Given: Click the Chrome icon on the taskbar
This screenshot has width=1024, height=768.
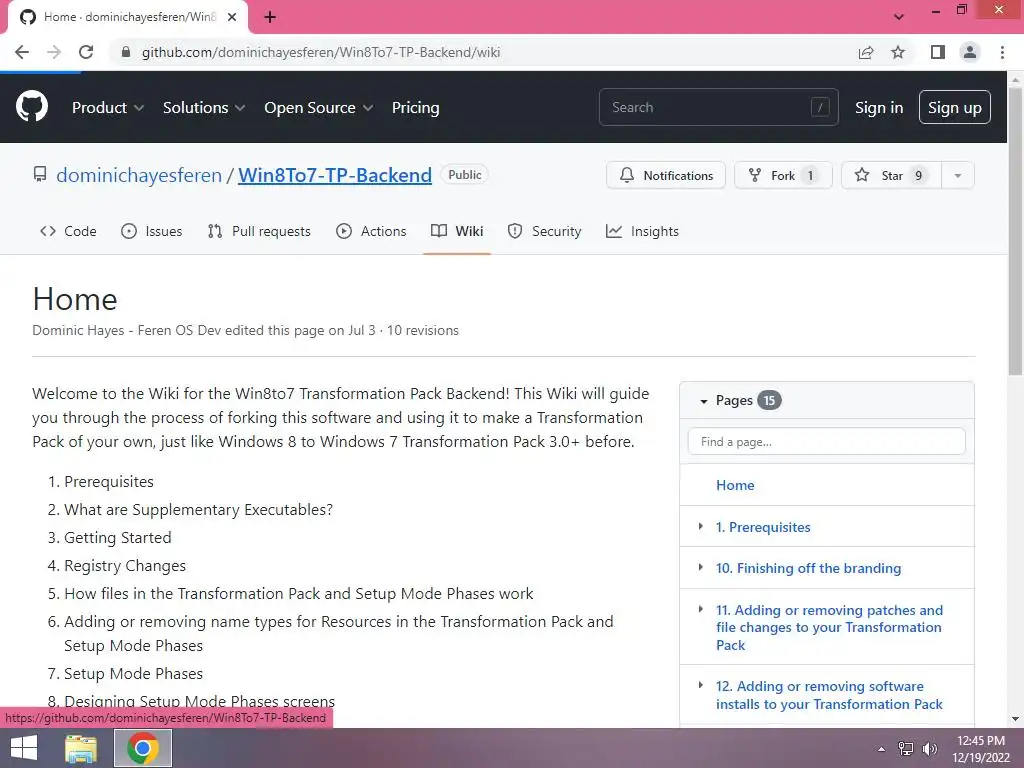Looking at the screenshot, I should (x=143, y=748).
